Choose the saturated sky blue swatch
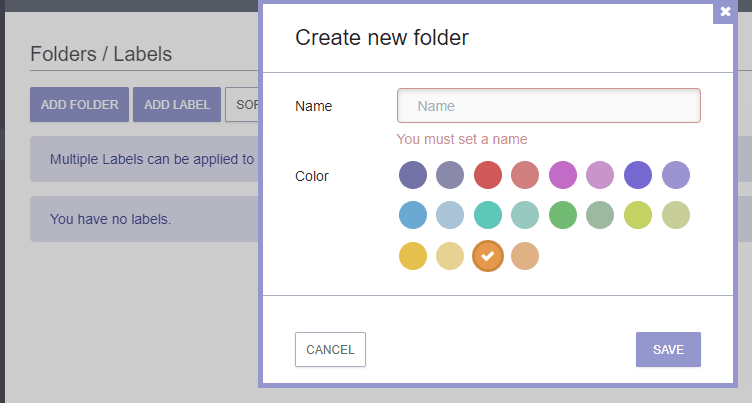The height and width of the screenshot is (403, 752). tap(412, 216)
